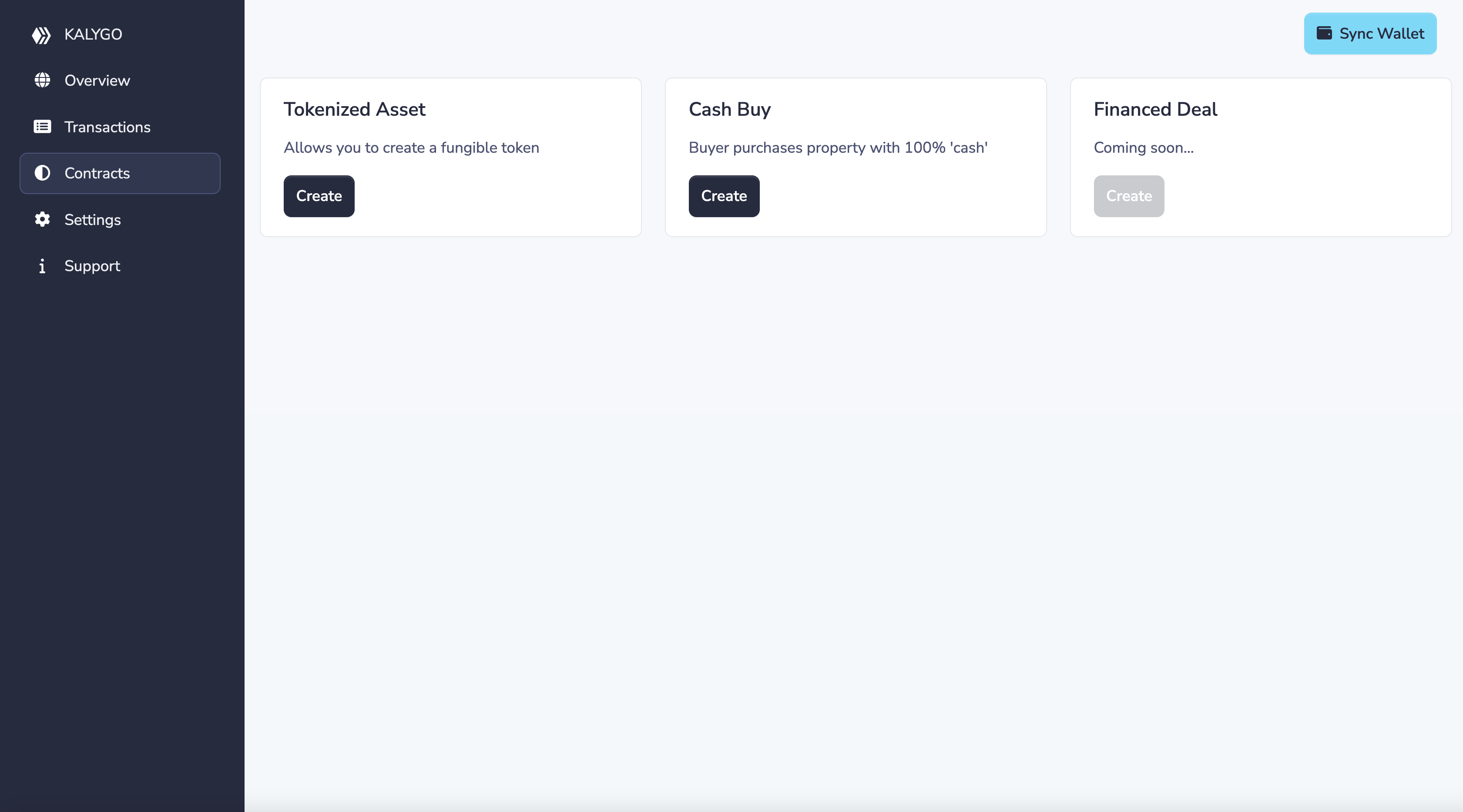The height and width of the screenshot is (812, 1463).
Task: Click the disabled Financed Deal Create button
Action: pyautogui.click(x=1128, y=196)
